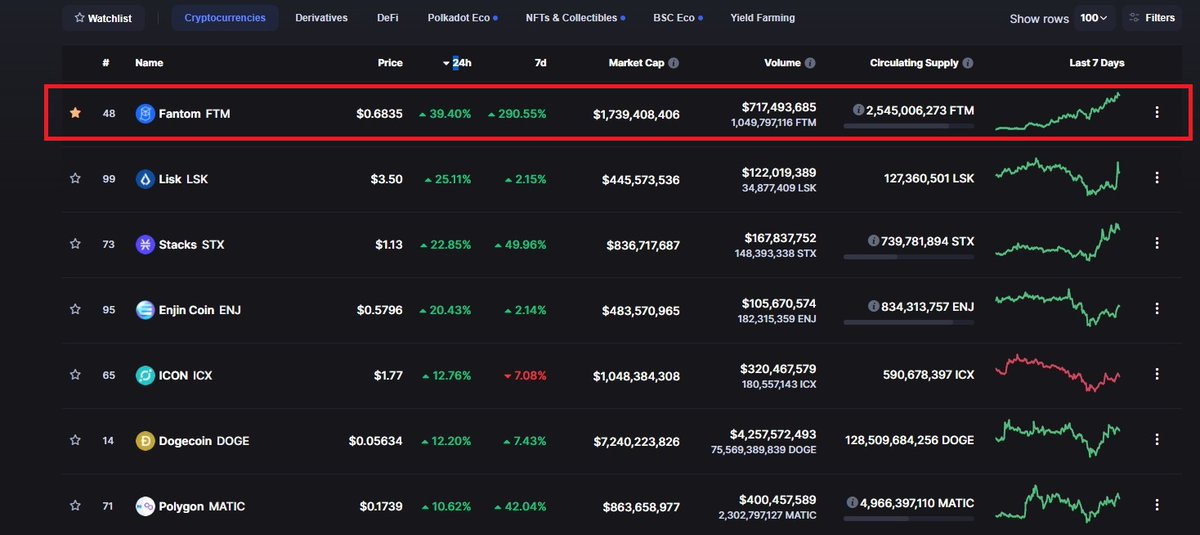Click info icon beside Stacks circulating supply
Viewport: 1200px width, 535px height.
click(875, 242)
